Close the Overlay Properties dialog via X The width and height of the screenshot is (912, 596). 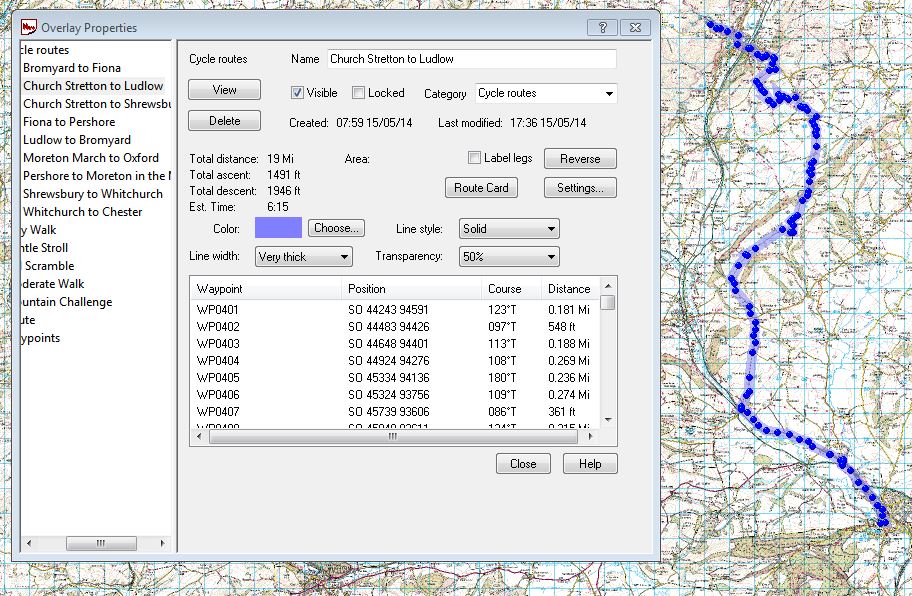pos(633,28)
